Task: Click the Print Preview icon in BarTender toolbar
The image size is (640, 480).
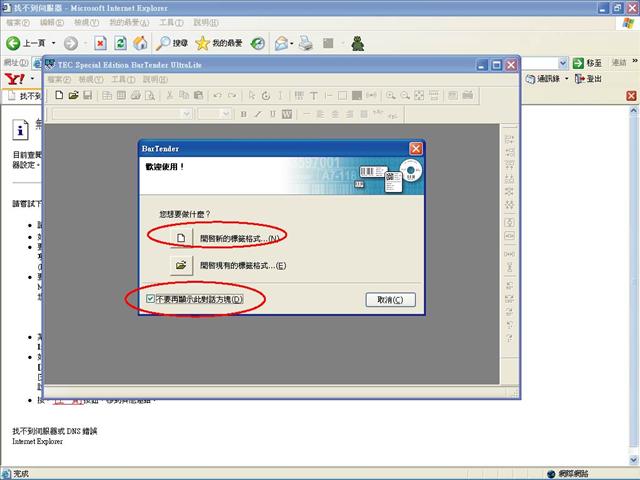Action: tap(150, 95)
